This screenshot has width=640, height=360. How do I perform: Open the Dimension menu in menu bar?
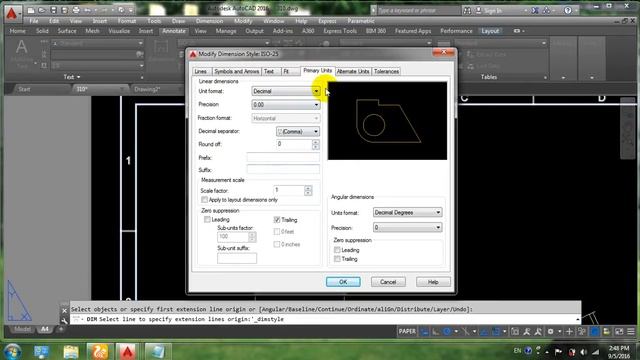[209, 21]
